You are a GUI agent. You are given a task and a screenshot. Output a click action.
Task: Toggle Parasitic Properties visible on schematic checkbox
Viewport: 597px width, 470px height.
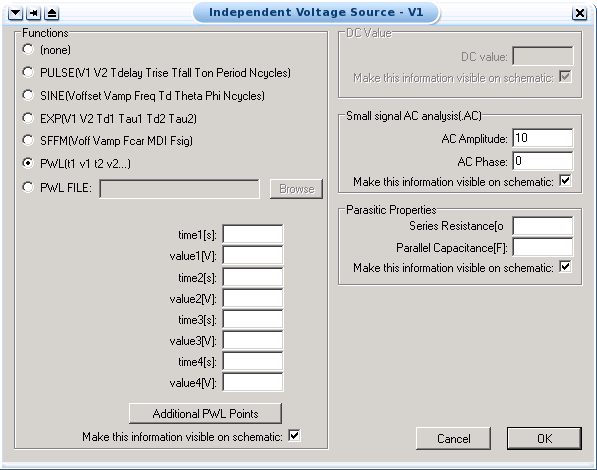tap(565, 267)
